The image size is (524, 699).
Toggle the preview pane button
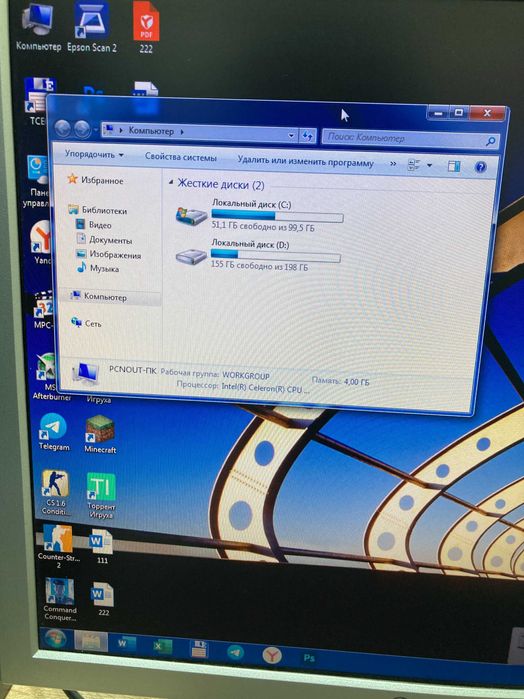pos(454,166)
